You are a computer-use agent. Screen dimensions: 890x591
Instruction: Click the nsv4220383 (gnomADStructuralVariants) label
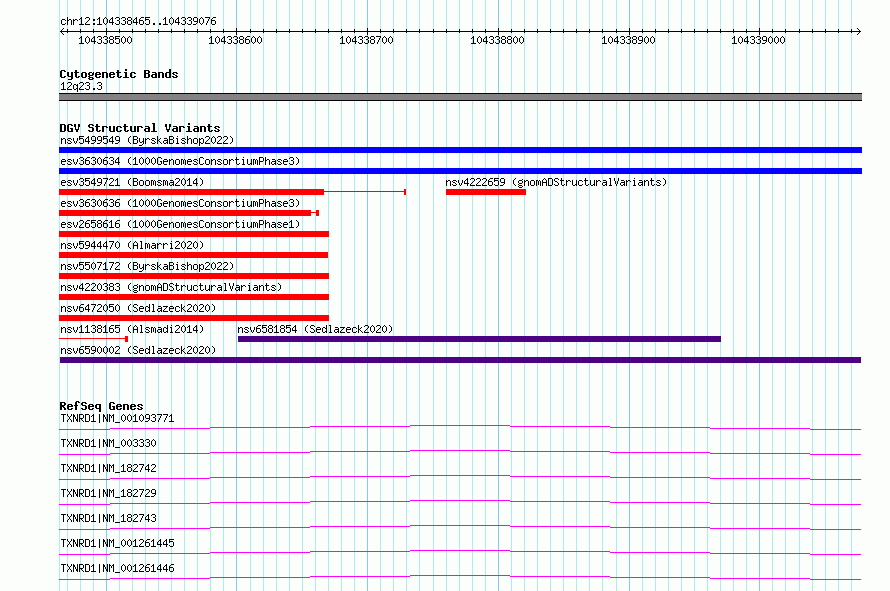(x=171, y=287)
